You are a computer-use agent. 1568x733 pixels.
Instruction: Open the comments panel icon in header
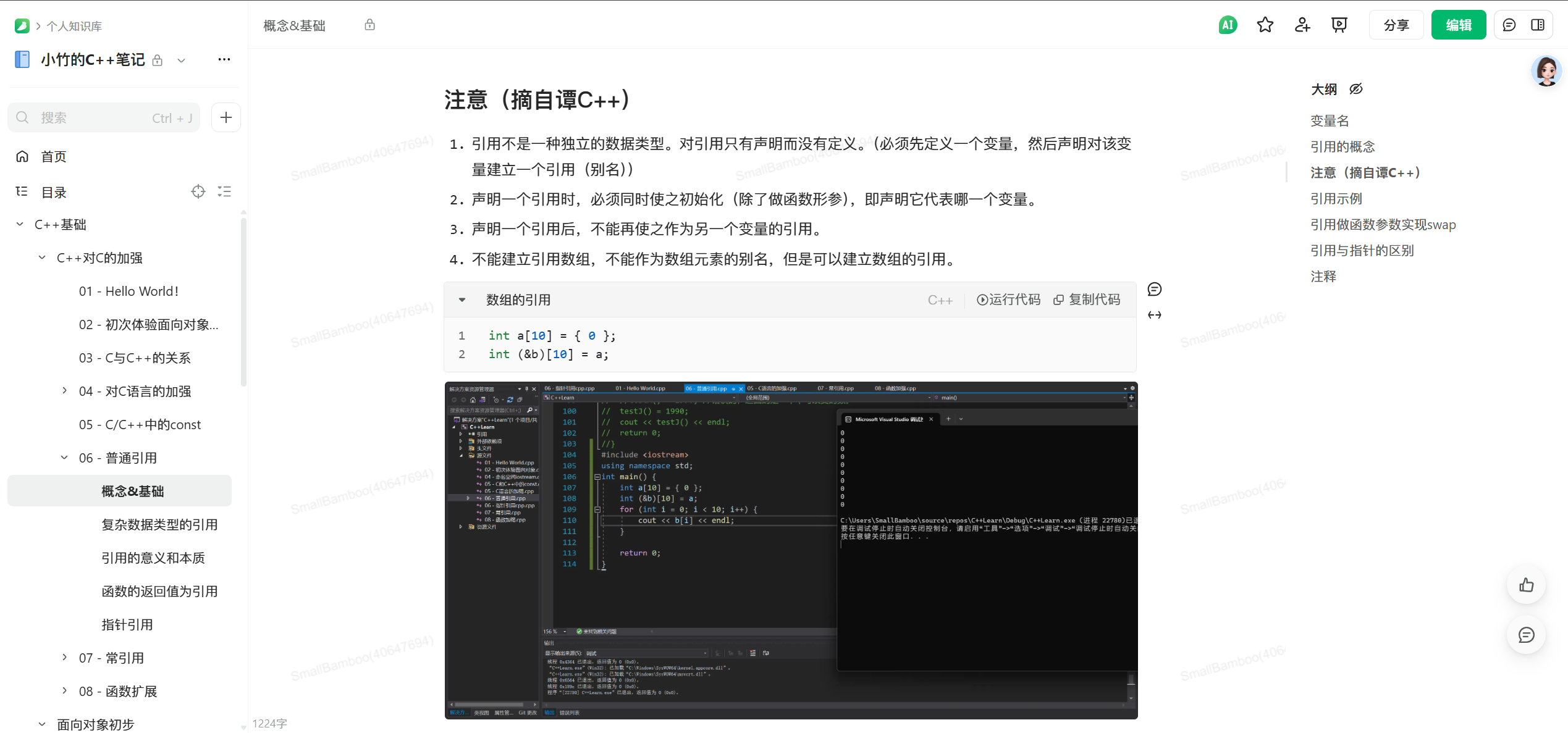1509,25
